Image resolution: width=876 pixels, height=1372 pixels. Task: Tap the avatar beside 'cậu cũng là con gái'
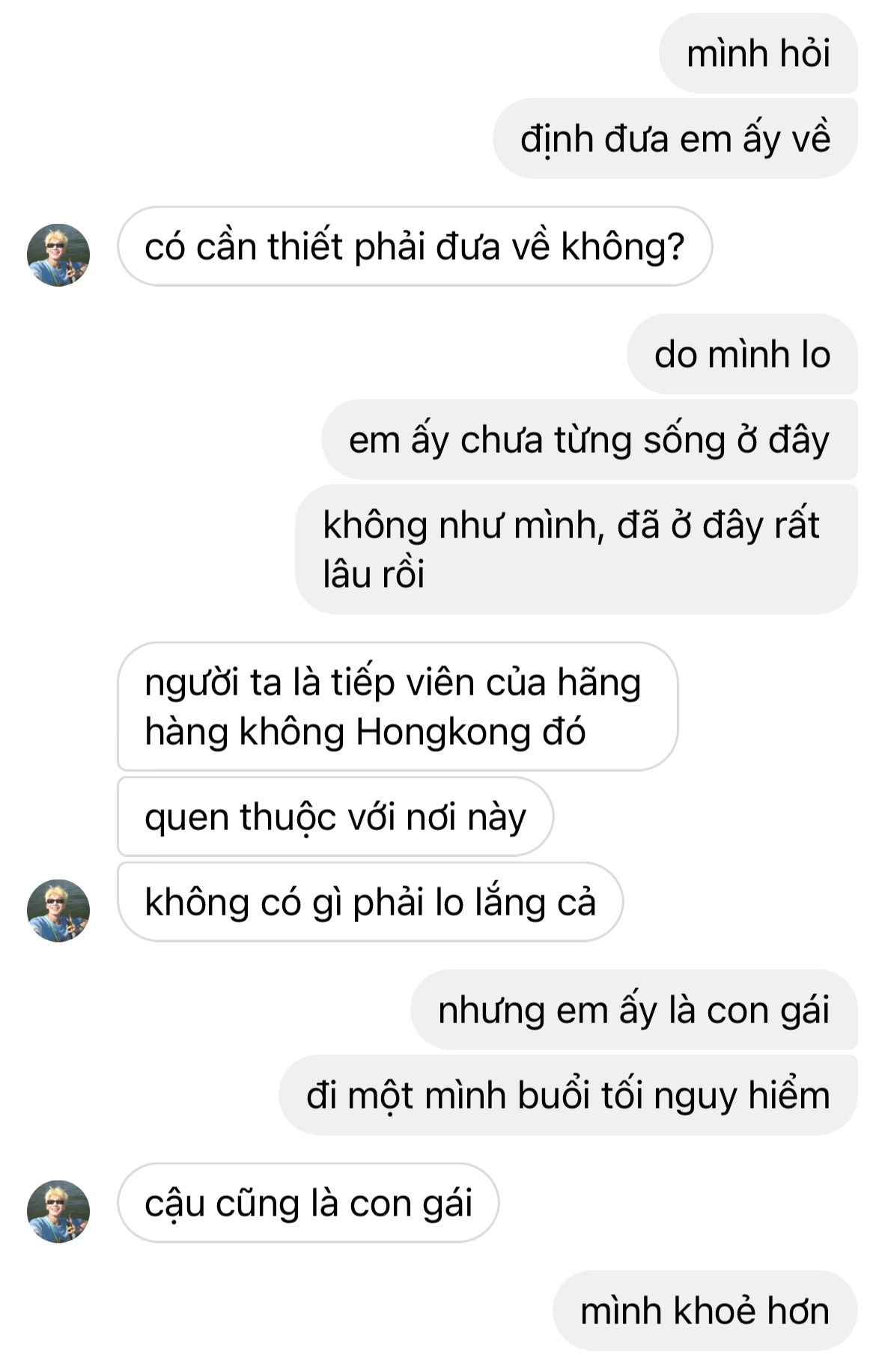[x=58, y=1211]
